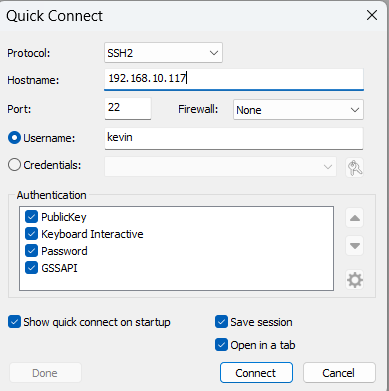Open the Credentials combo box
Image resolution: width=389 pixels, height=391 pixels.
(220, 167)
